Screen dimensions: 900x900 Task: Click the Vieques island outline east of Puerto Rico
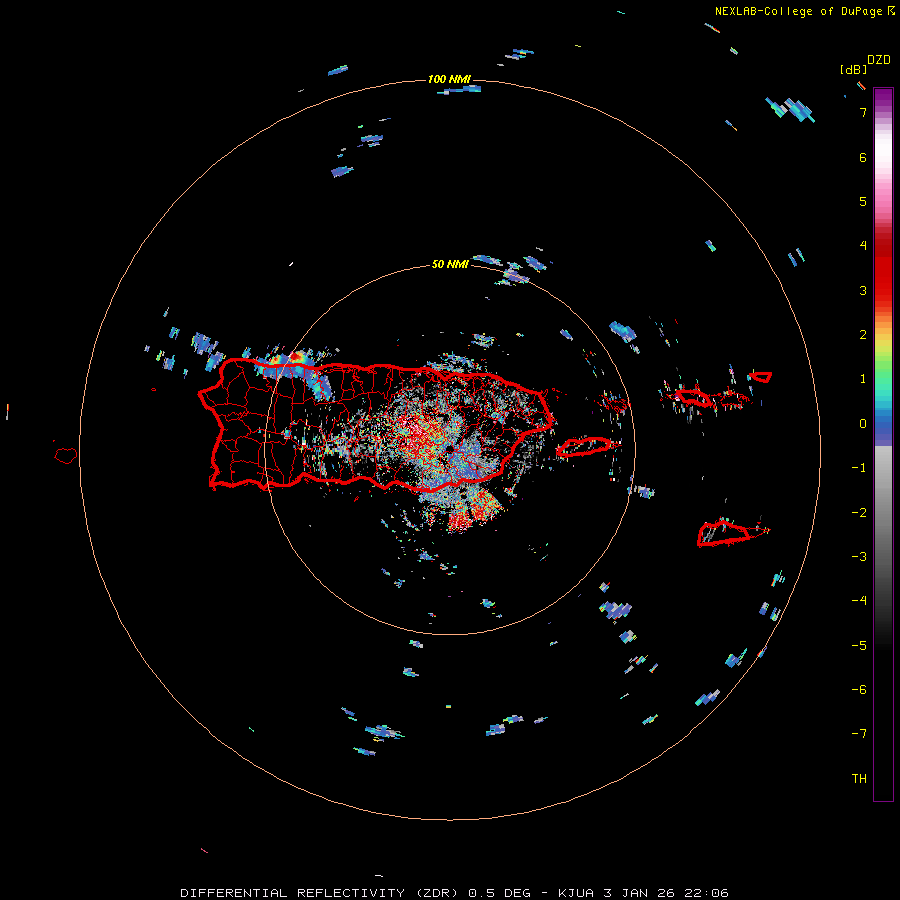tap(587, 446)
